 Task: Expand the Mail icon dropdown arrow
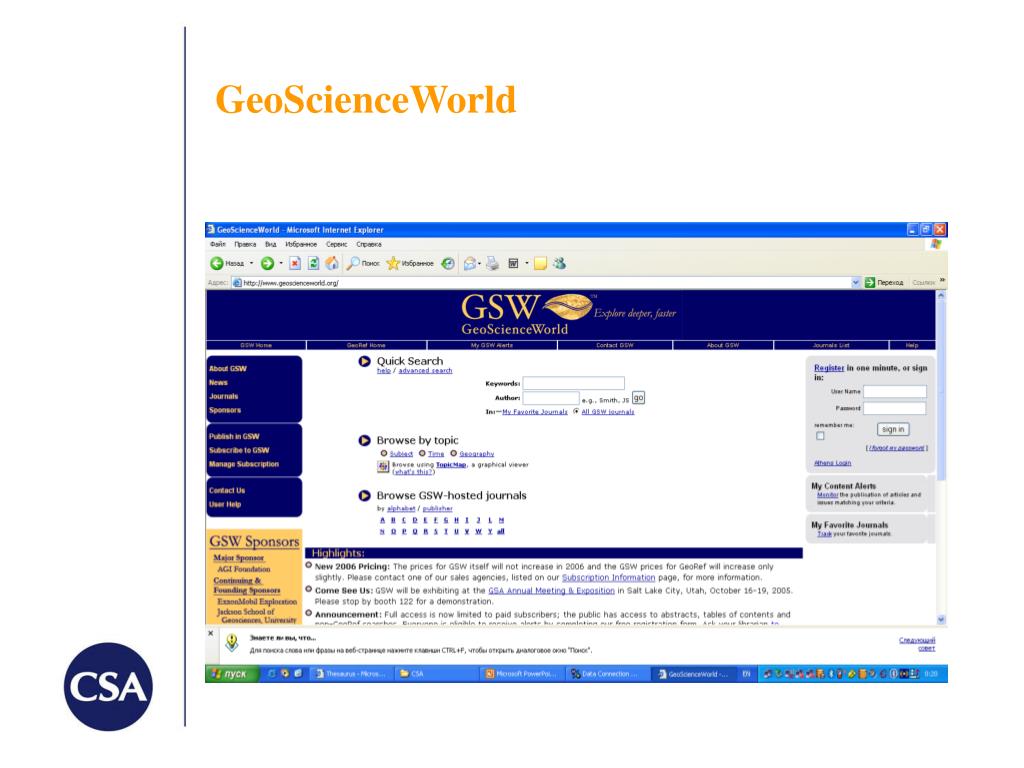pos(479,263)
